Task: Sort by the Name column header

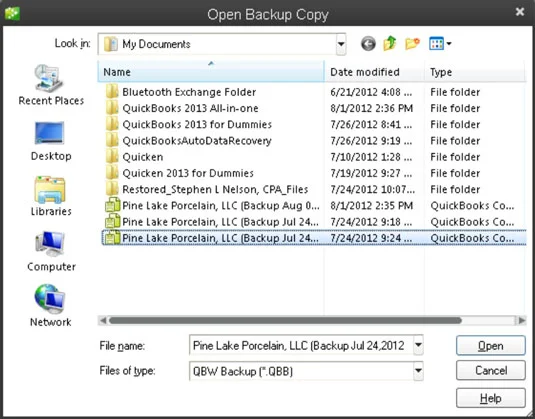Action: (211, 72)
